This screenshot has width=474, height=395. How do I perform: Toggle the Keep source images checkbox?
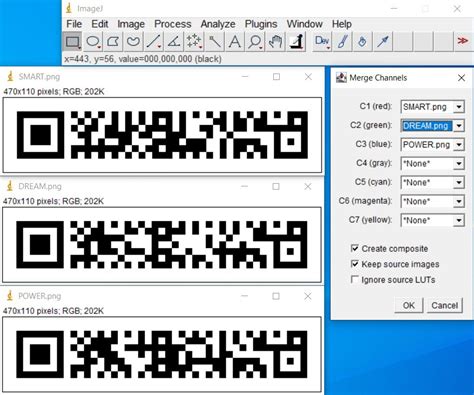[355, 264]
